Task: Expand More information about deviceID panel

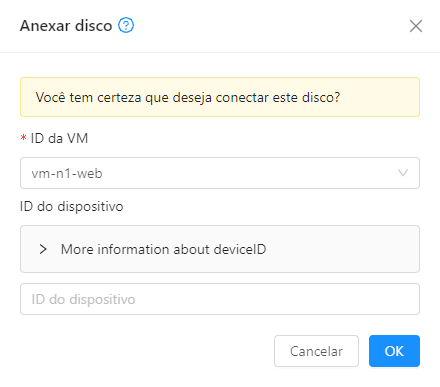Action: [x=220, y=249]
